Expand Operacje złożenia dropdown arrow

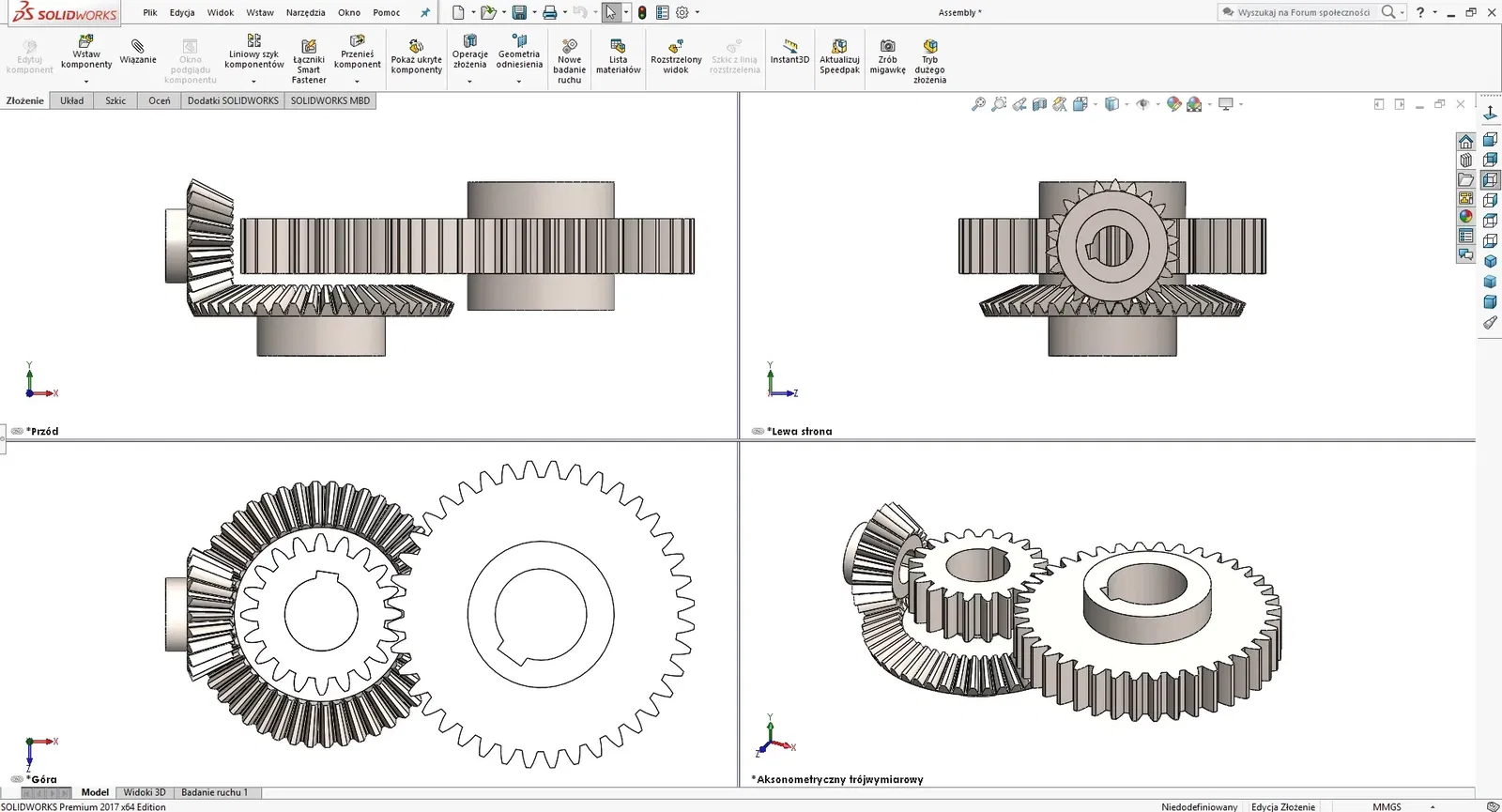pos(469,82)
